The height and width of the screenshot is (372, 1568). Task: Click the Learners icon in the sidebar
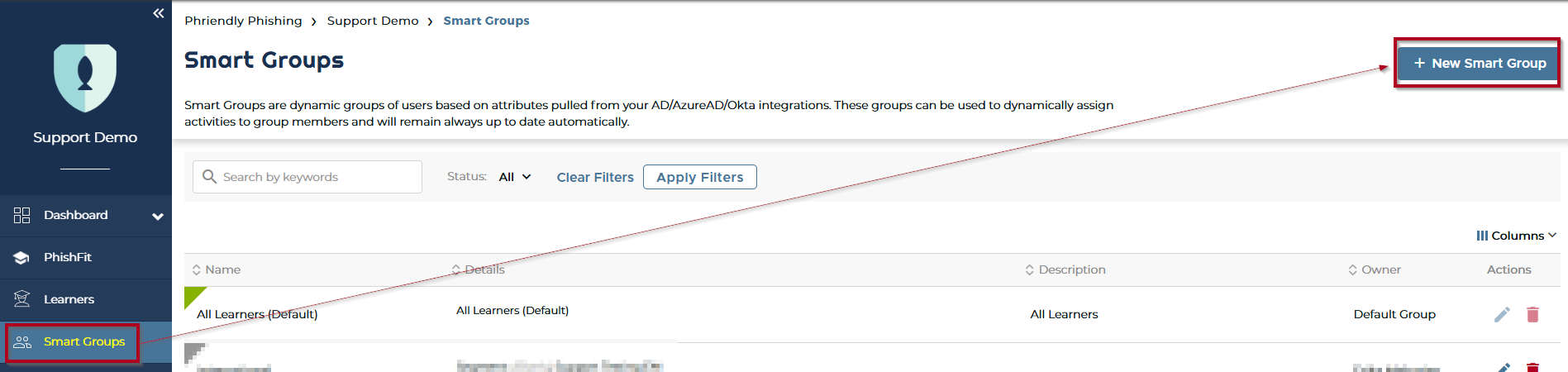pos(22,299)
